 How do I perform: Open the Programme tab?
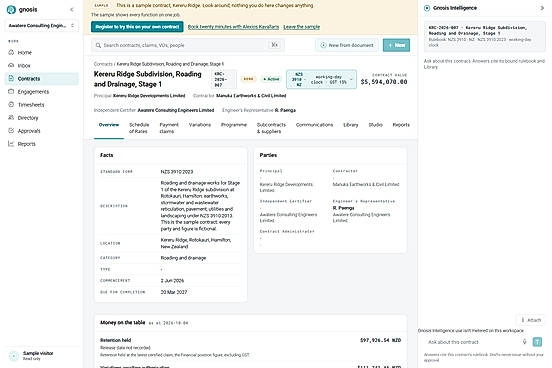point(234,125)
